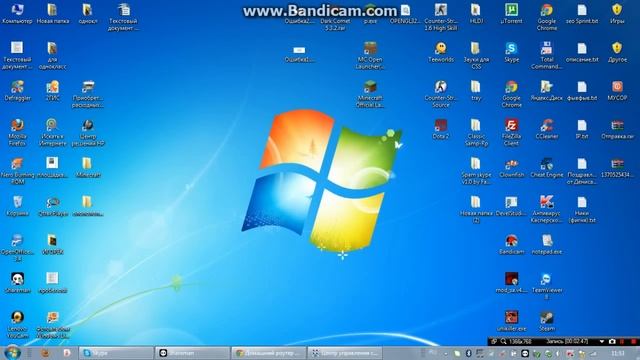Select the Teeworlds desktop icon
This screenshot has height=360, width=640.
441,52
